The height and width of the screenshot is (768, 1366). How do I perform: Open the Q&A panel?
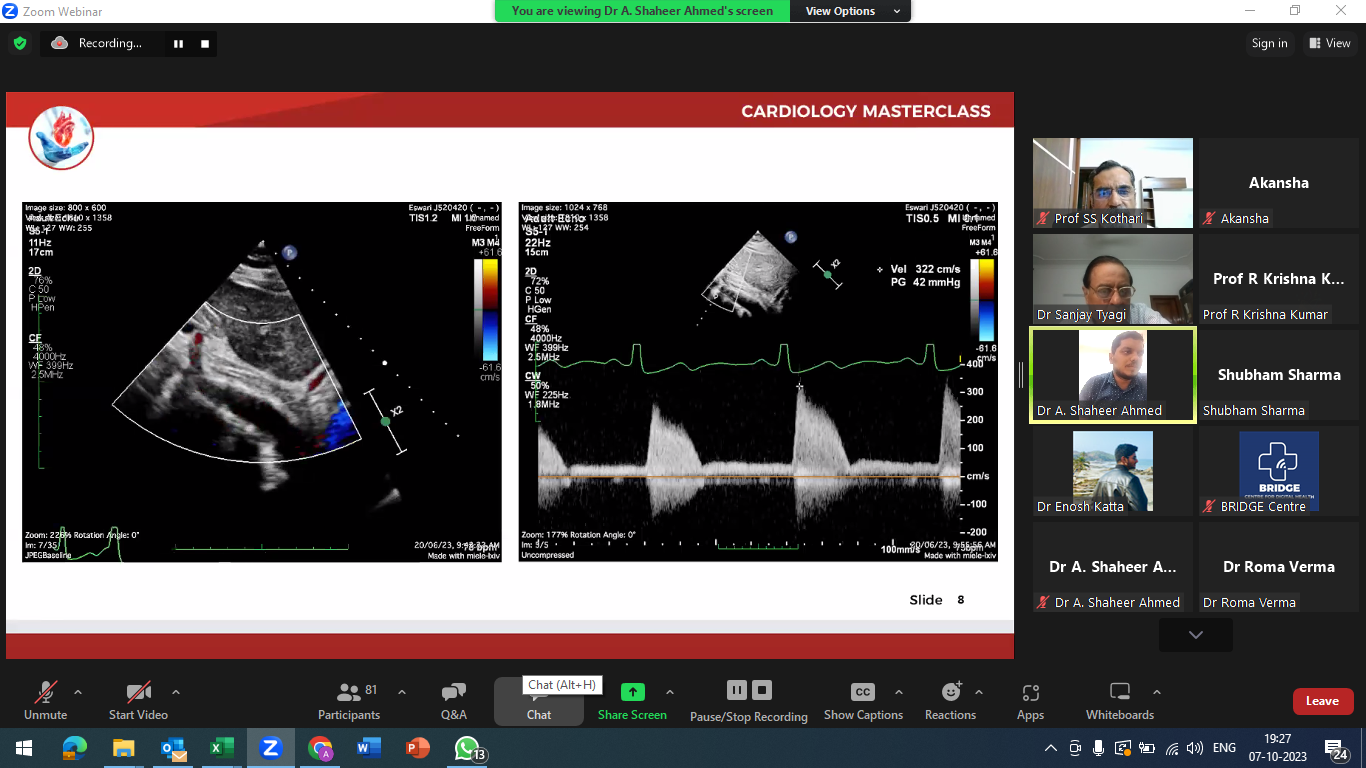point(453,699)
